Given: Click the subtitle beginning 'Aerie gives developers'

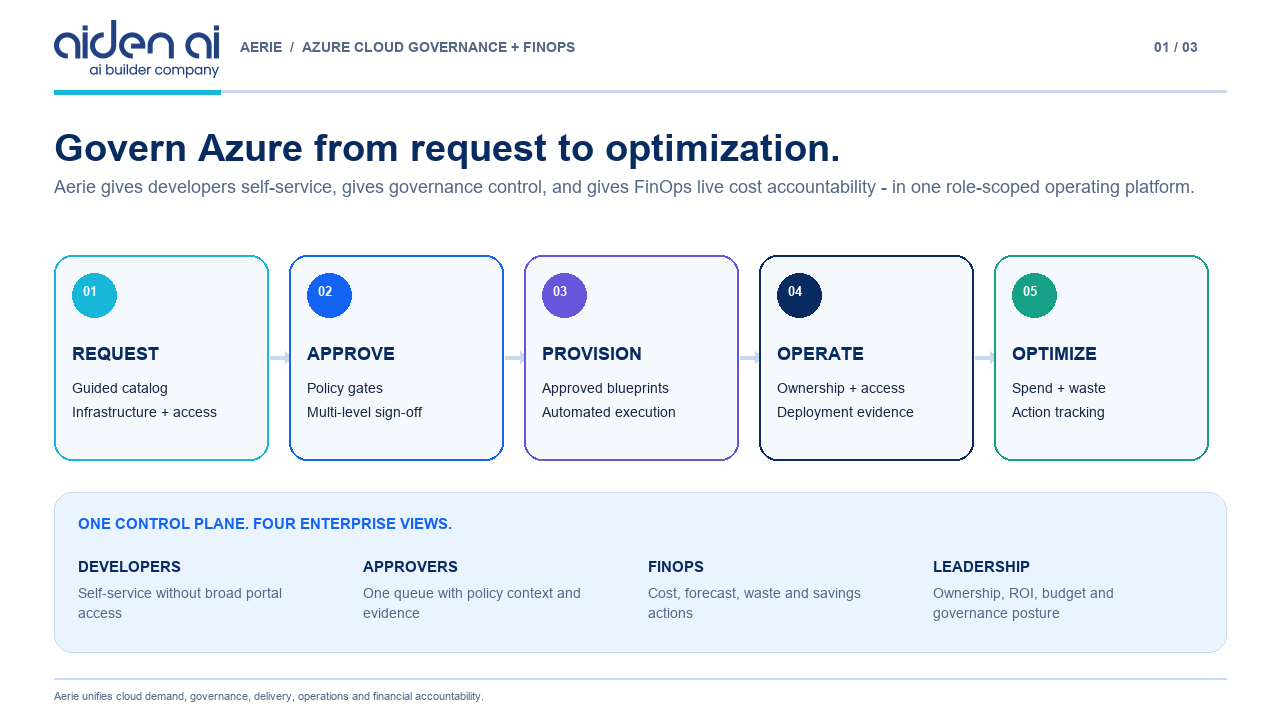Looking at the screenshot, I should (x=624, y=187).
